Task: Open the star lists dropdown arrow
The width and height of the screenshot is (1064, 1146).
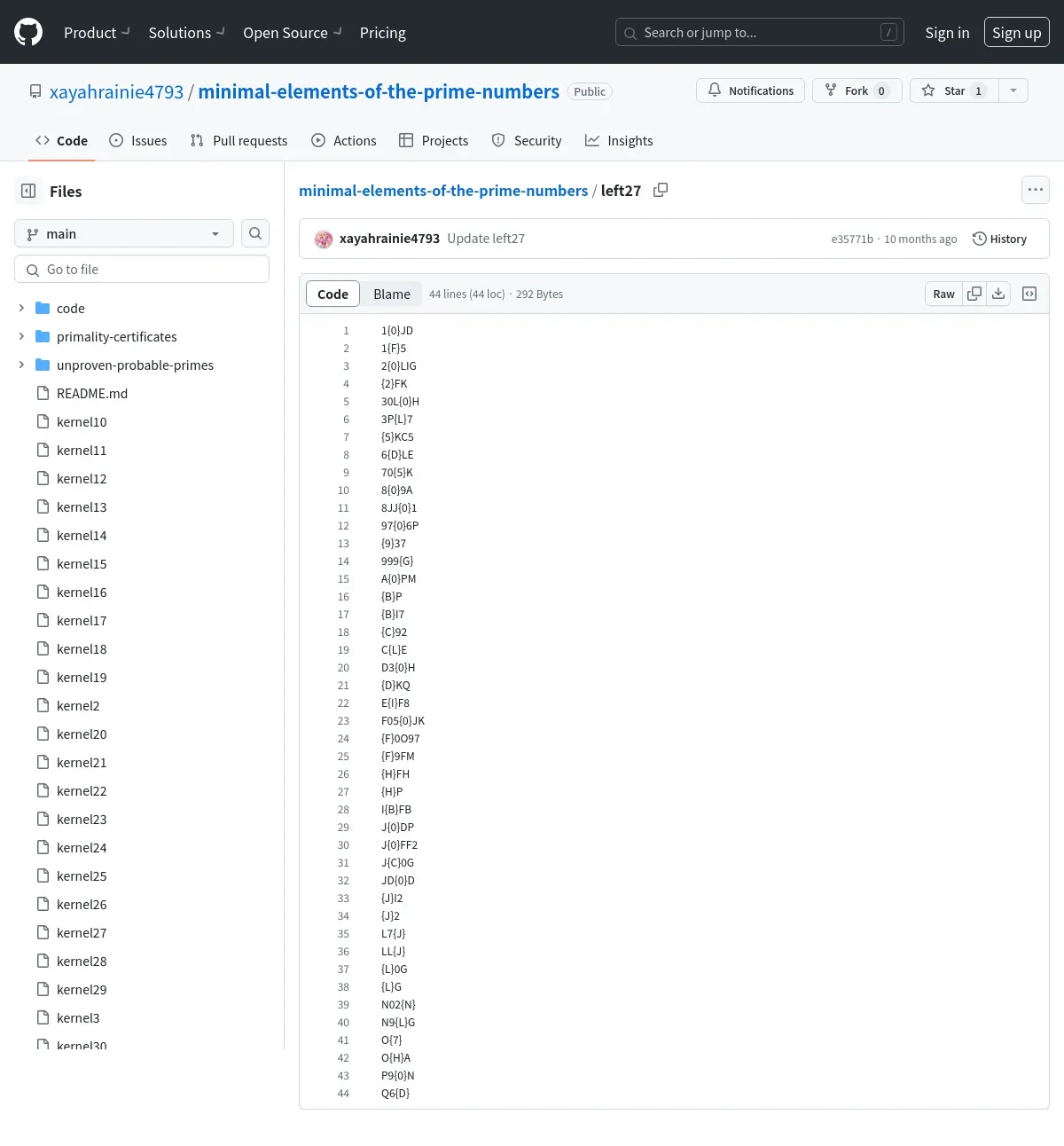Action: pos(1013,90)
